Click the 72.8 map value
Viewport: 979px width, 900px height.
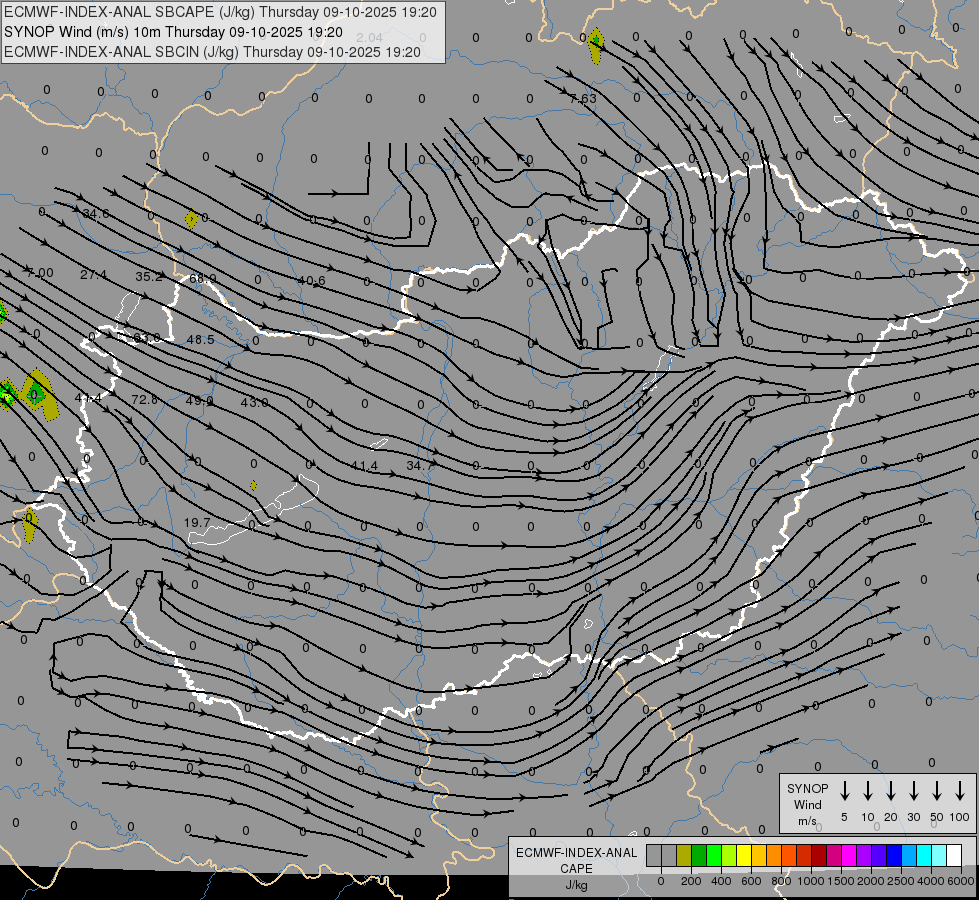tap(145, 399)
